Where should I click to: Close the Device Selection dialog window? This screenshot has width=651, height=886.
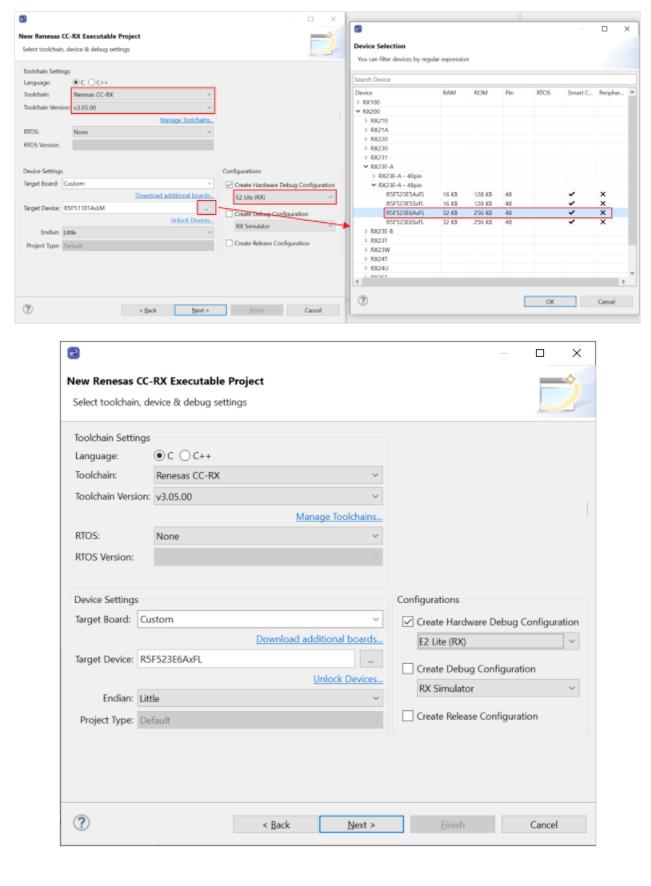[x=627, y=29]
